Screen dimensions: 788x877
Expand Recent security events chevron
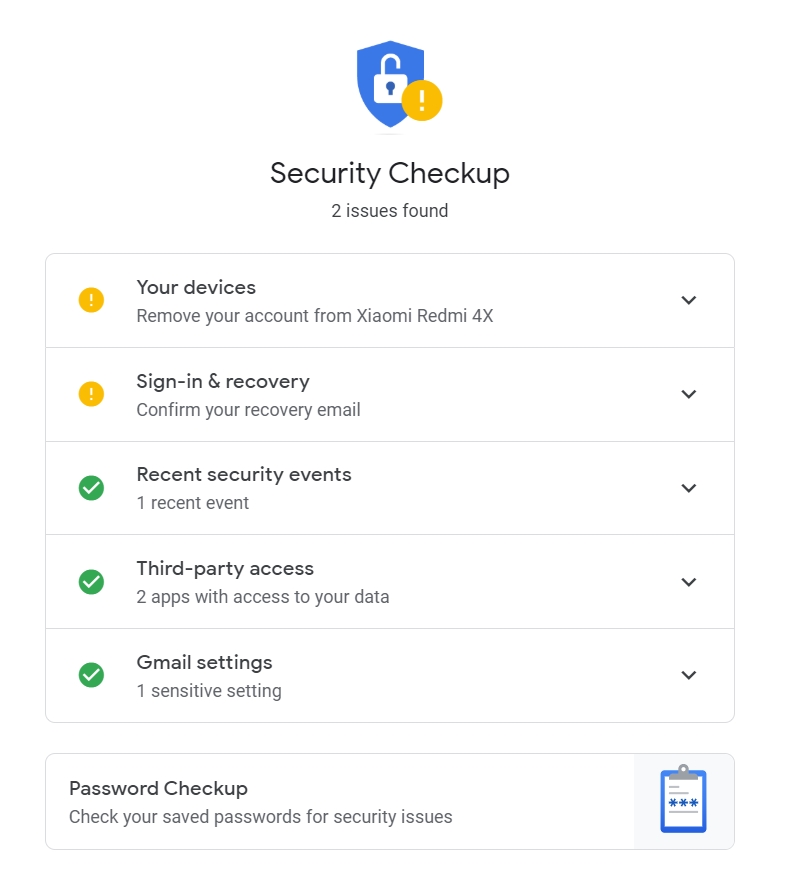tap(688, 488)
